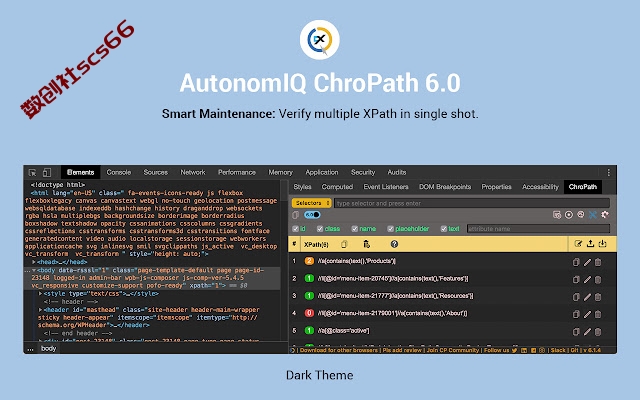The height and width of the screenshot is (400, 640).
Task: Click the Pls add review link
Action: [x=402, y=350]
